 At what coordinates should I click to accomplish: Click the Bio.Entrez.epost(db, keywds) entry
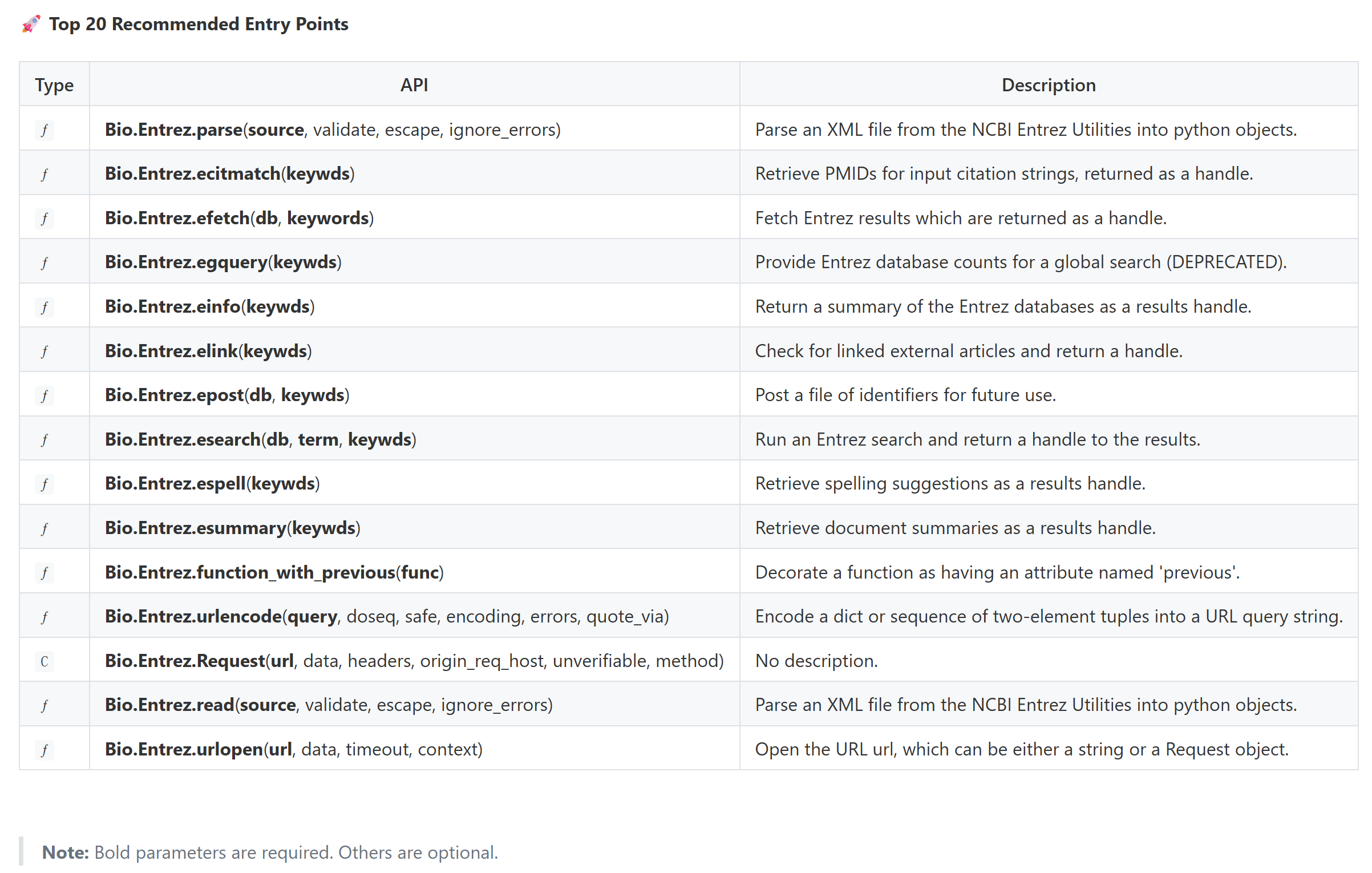pyautogui.click(x=227, y=395)
